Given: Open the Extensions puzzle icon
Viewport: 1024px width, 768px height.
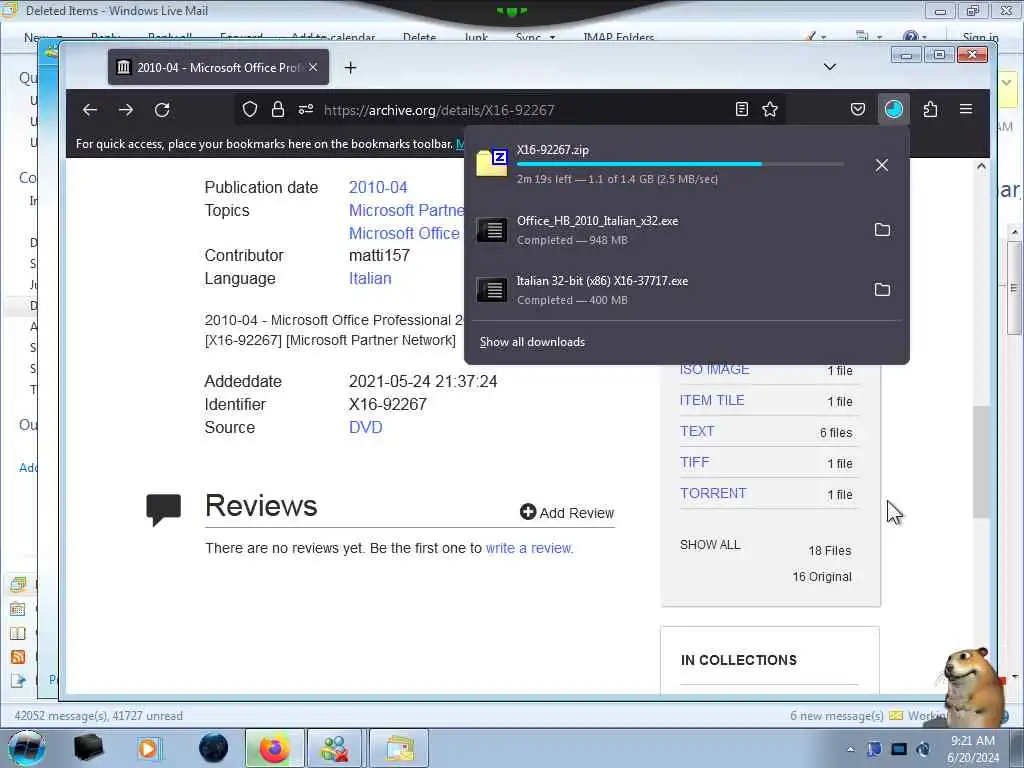Looking at the screenshot, I should point(930,109).
